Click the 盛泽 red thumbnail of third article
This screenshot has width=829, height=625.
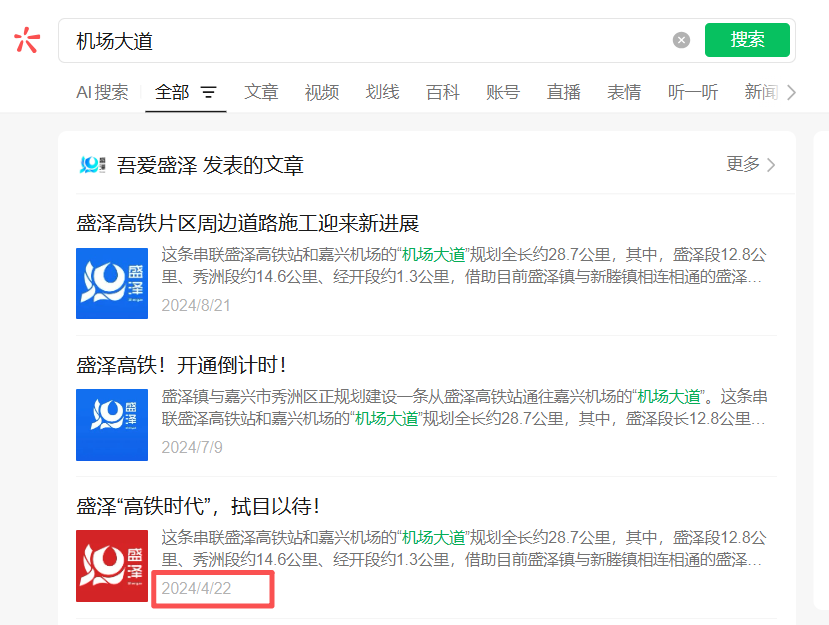click(x=111, y=566)
